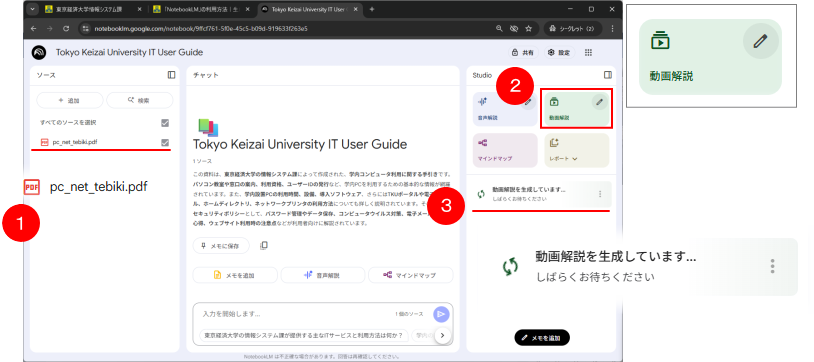The width and height of the screenshot is (814, 362).
Task: Select the Tokyo Keizai University IT User browser tab
Action: [x=309, y=9]
